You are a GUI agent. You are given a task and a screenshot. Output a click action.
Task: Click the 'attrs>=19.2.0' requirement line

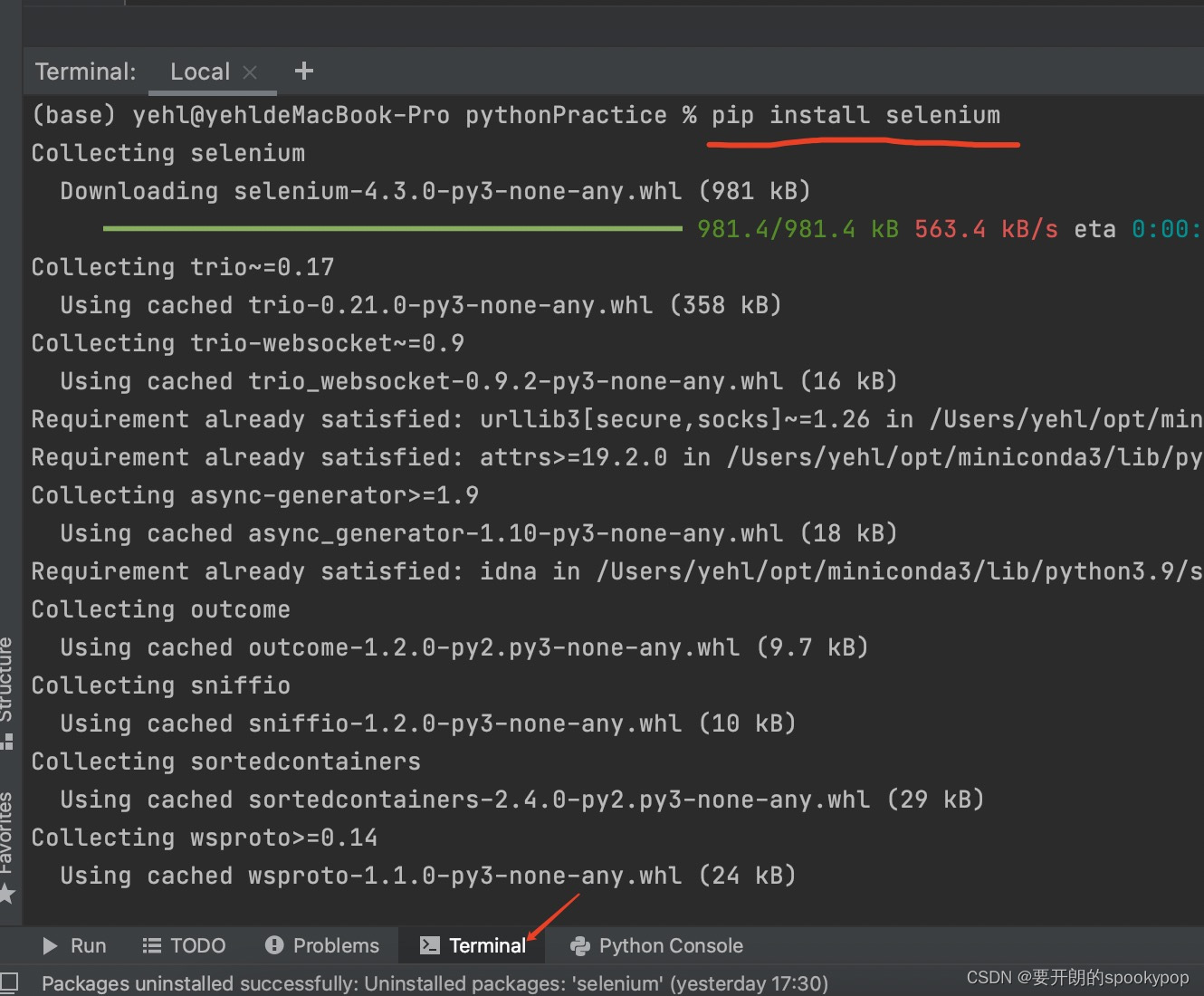coord(617,457)
